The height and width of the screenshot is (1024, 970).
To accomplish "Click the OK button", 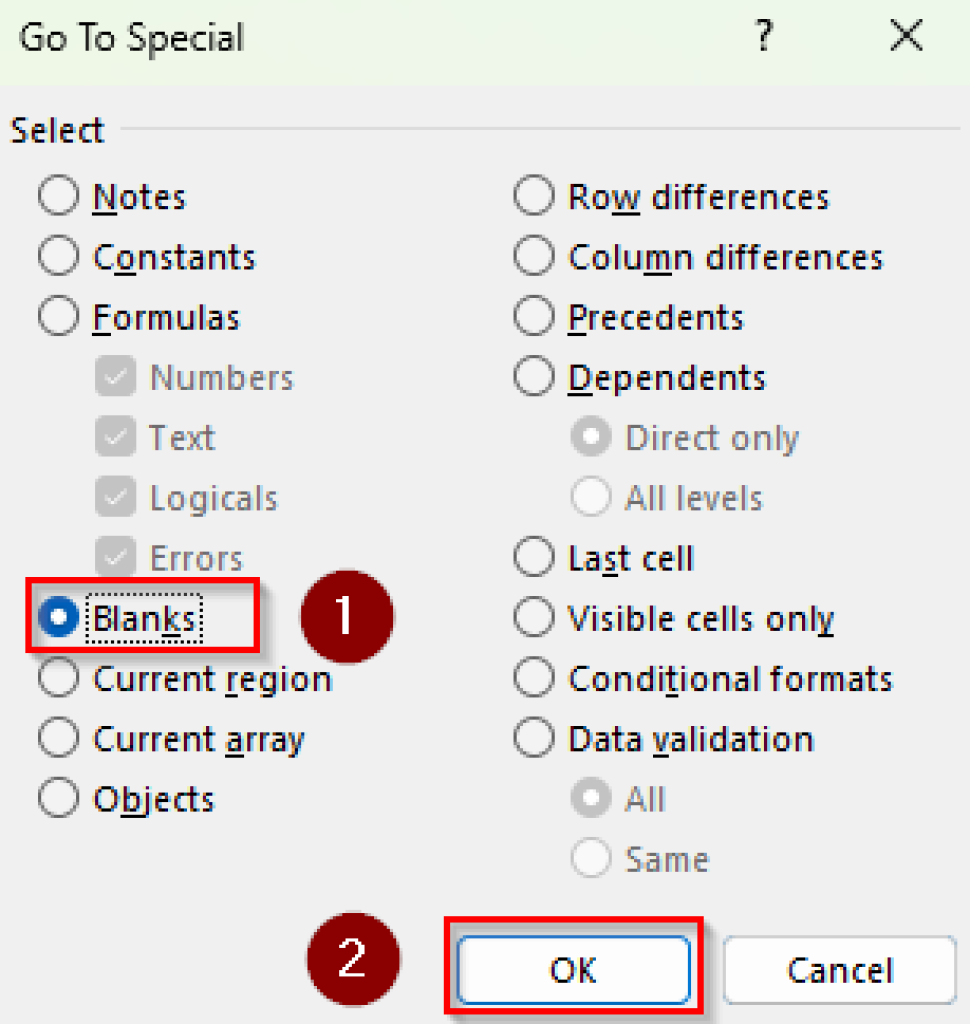I will [x=573, y=969].
